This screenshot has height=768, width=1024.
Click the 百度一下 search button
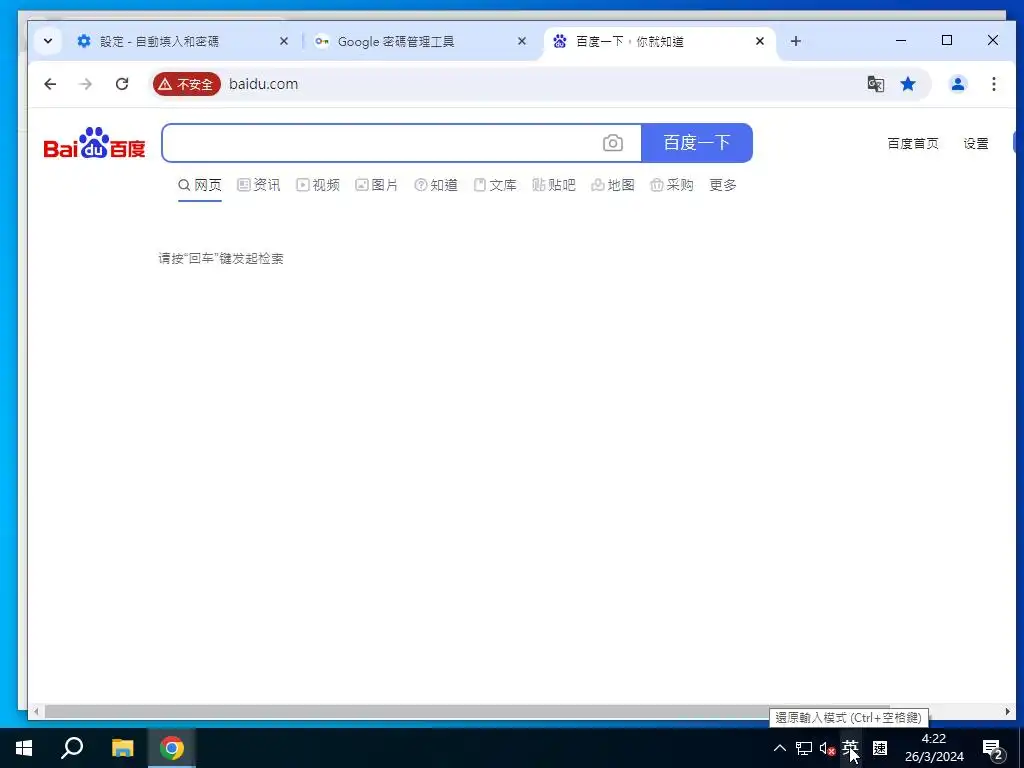697,142
